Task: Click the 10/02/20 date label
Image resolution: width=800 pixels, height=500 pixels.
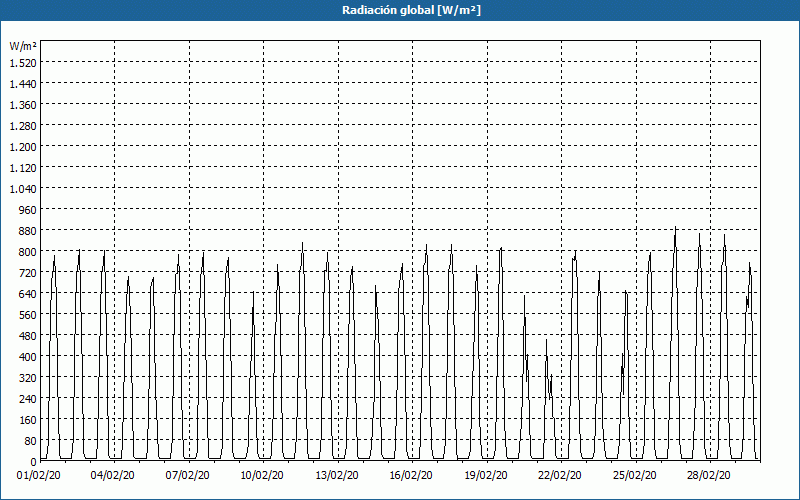Action: 262,476
